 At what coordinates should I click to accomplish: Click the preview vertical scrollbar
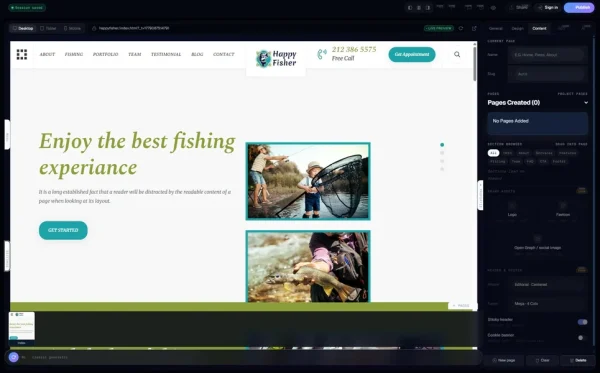tap(475, 63)
